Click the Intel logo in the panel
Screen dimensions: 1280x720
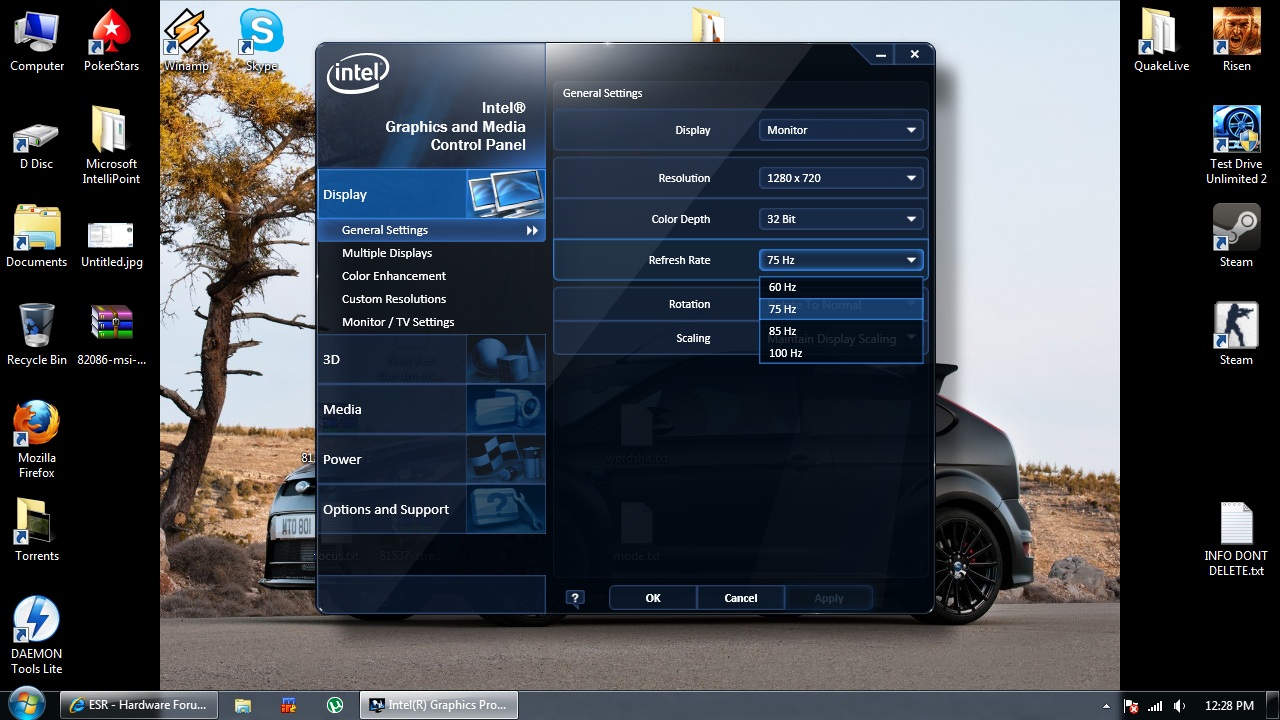pyautogui.click(x=357, y=73)
